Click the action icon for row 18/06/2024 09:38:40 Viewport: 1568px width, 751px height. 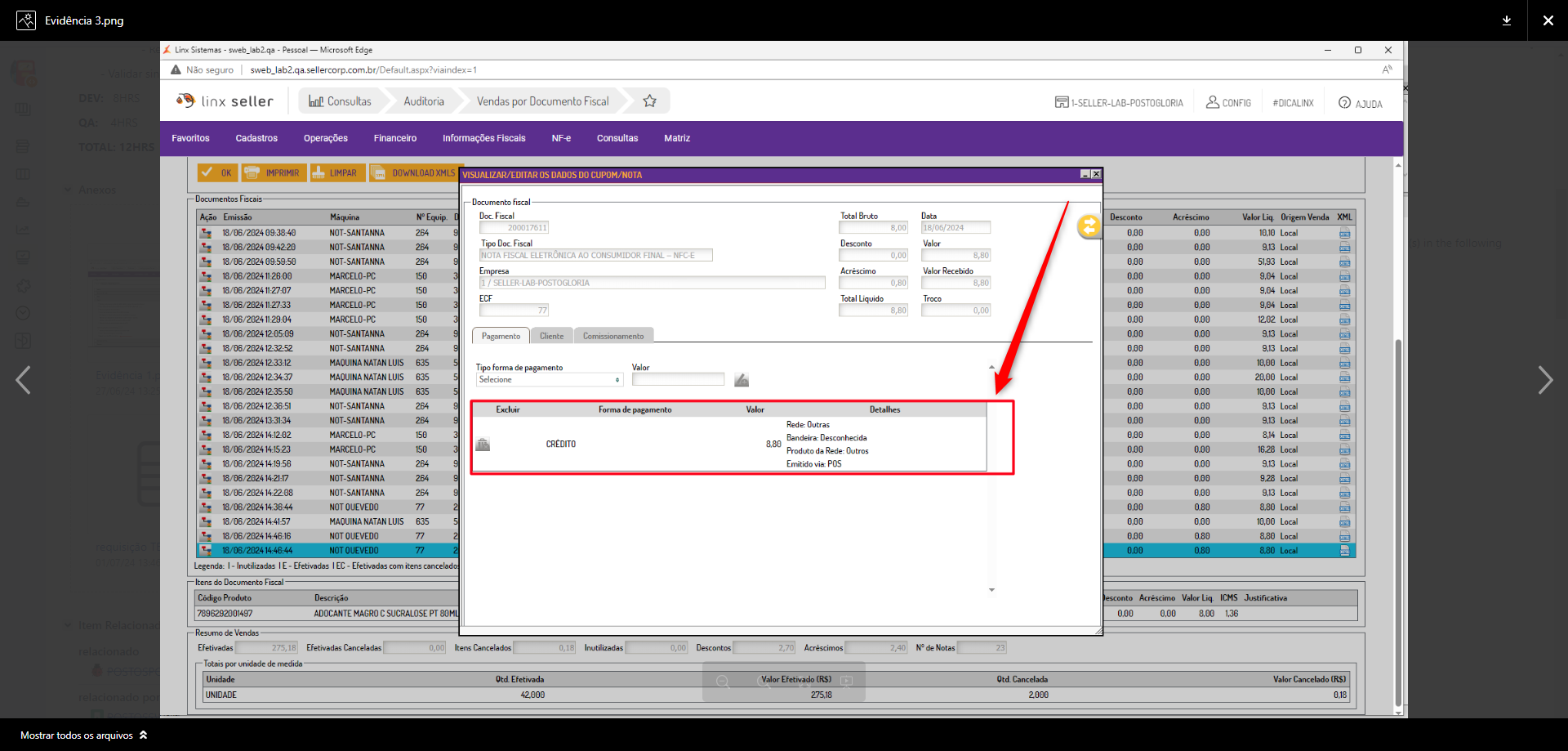tap(206, 233)
